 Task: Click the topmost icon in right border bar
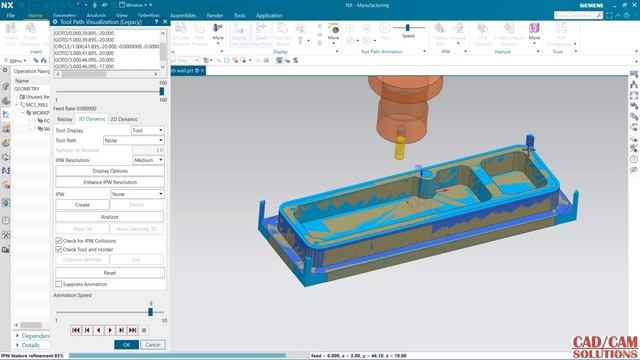coord(633,74)
